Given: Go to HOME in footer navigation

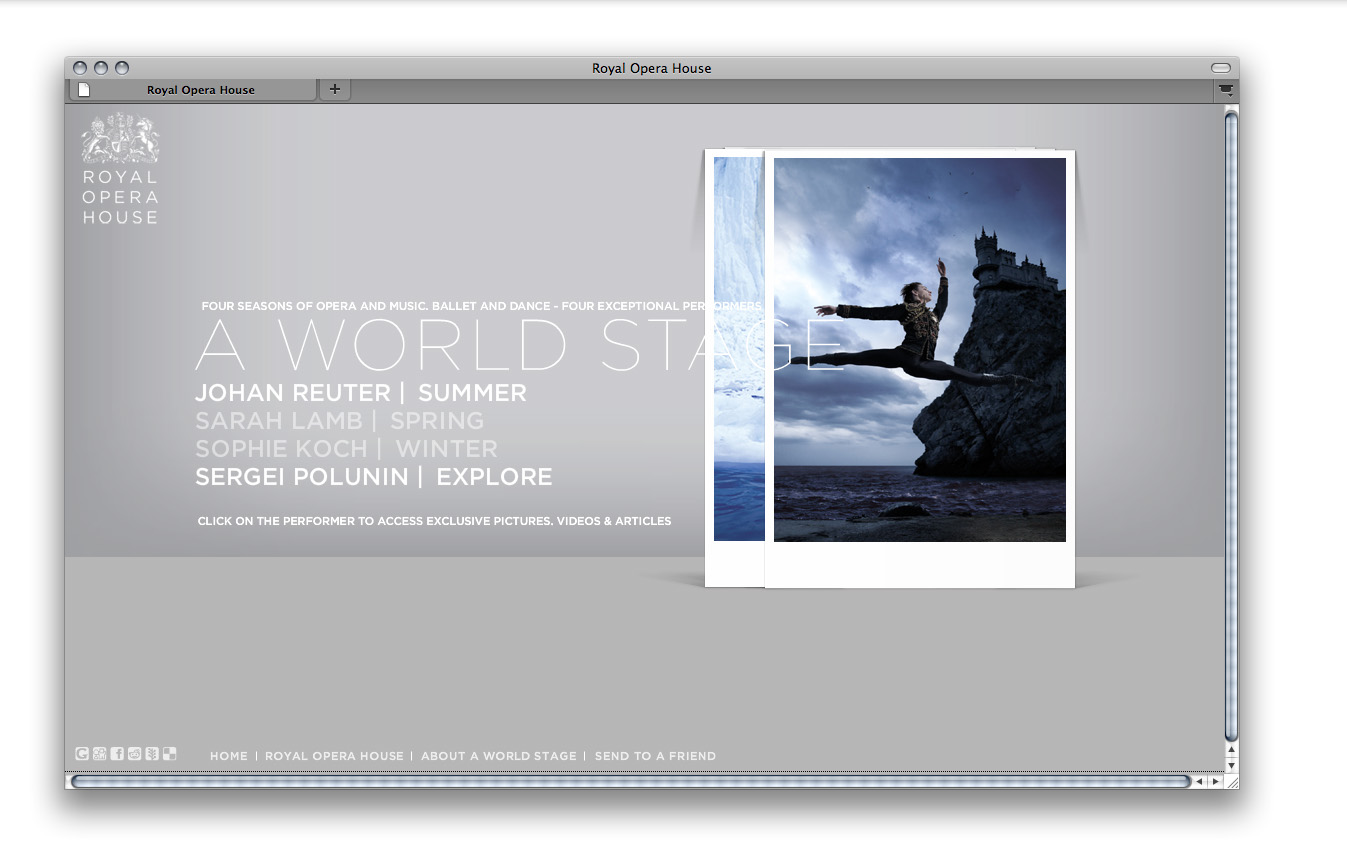Looking at the screenshot, I should tap(229, 756).
